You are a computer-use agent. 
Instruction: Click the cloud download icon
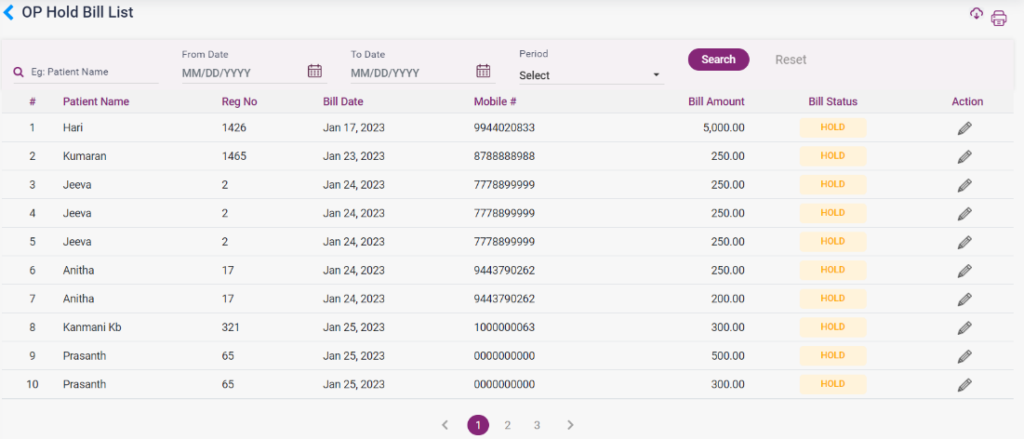[977, 14]
